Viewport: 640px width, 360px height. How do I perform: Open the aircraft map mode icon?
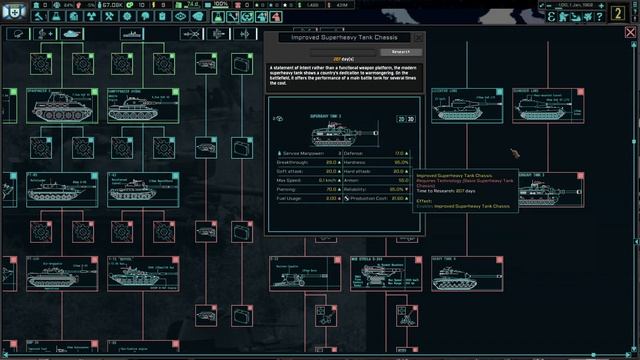coord(588,17)
